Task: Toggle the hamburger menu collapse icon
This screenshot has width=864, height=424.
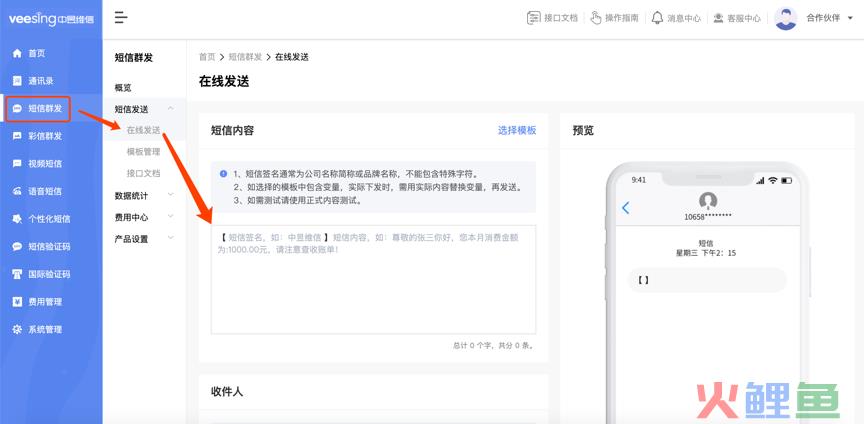Action: (x=121, y=18)
